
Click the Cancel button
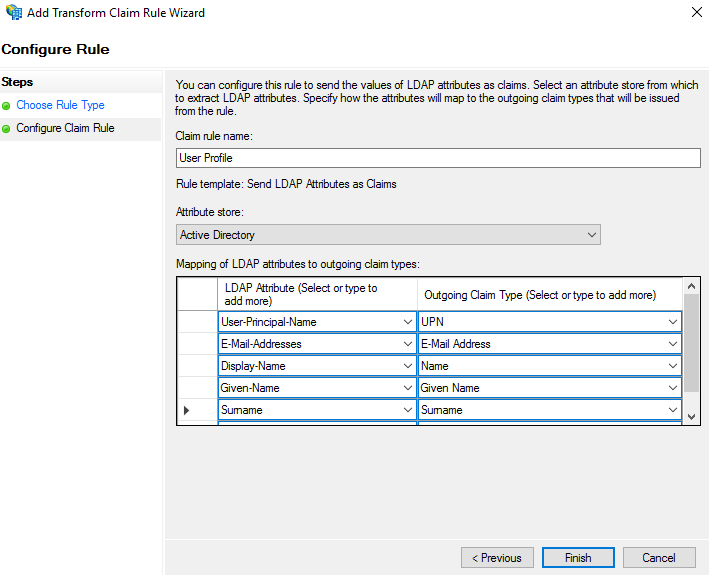pos(659,558)
